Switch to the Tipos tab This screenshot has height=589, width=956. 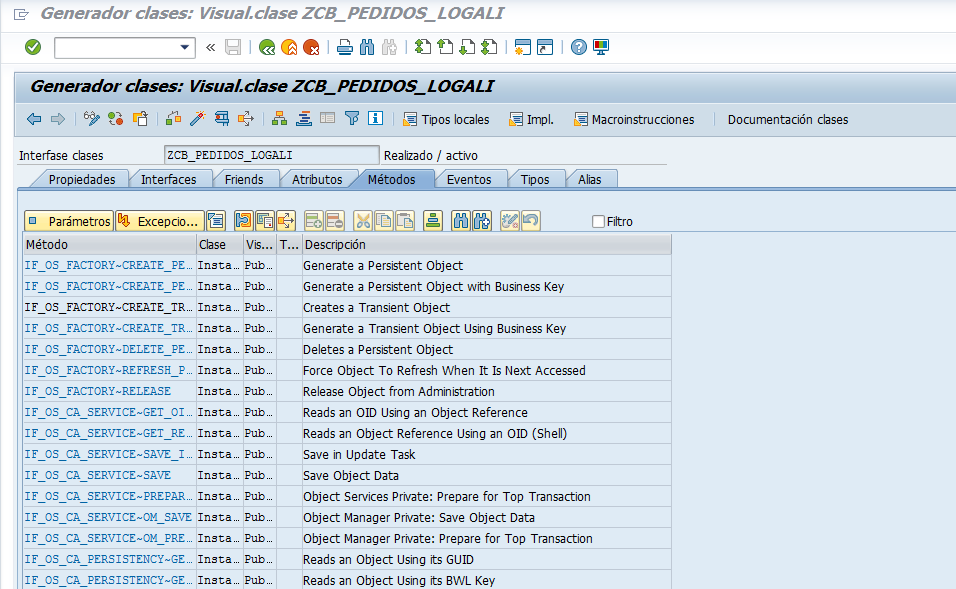(x=535, y=179)
